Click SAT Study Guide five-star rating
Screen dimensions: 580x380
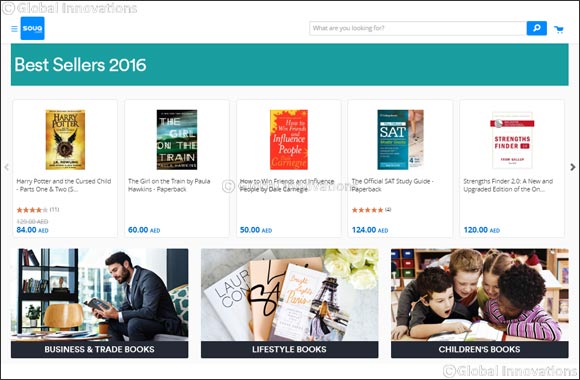(x=367, y=210)
